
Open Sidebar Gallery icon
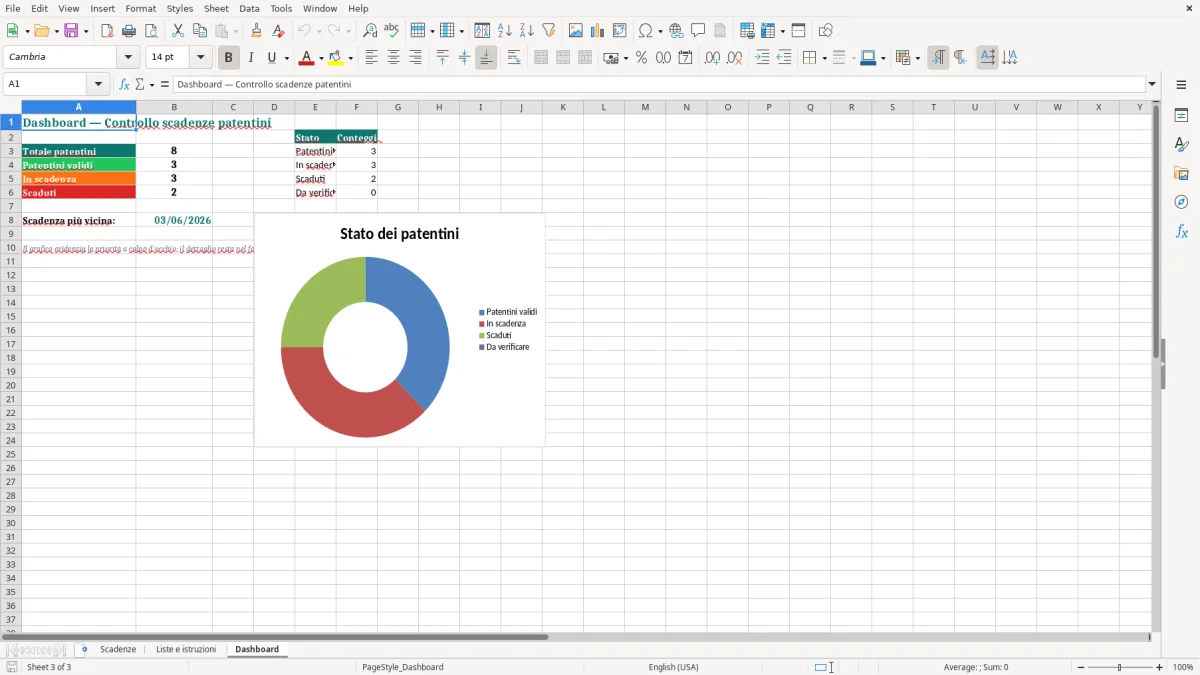(x=1181, y=173)
